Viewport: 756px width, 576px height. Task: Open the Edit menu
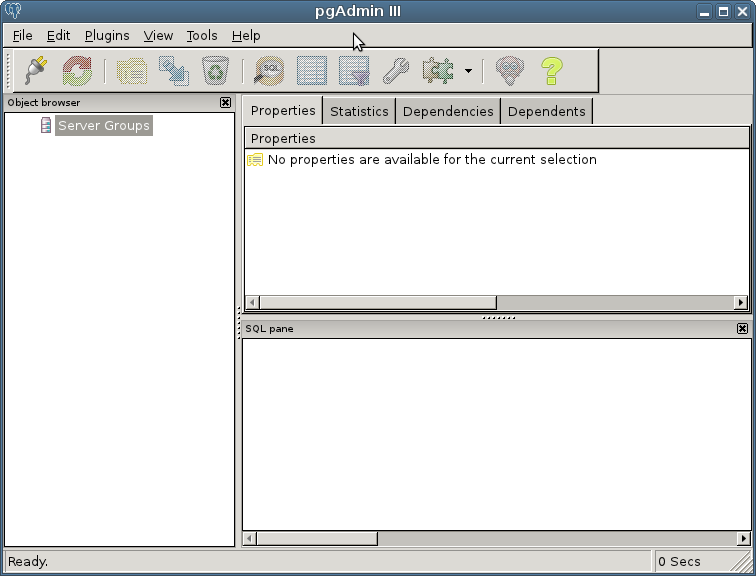(58, 36)
